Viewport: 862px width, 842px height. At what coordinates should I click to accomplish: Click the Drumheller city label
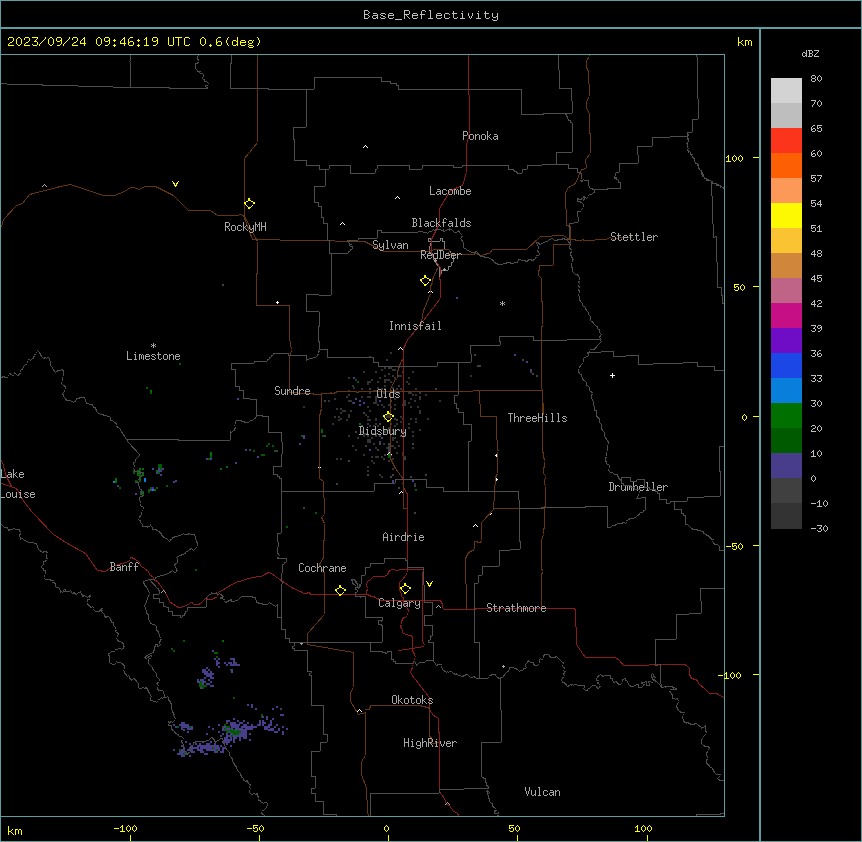coord(638,487)
